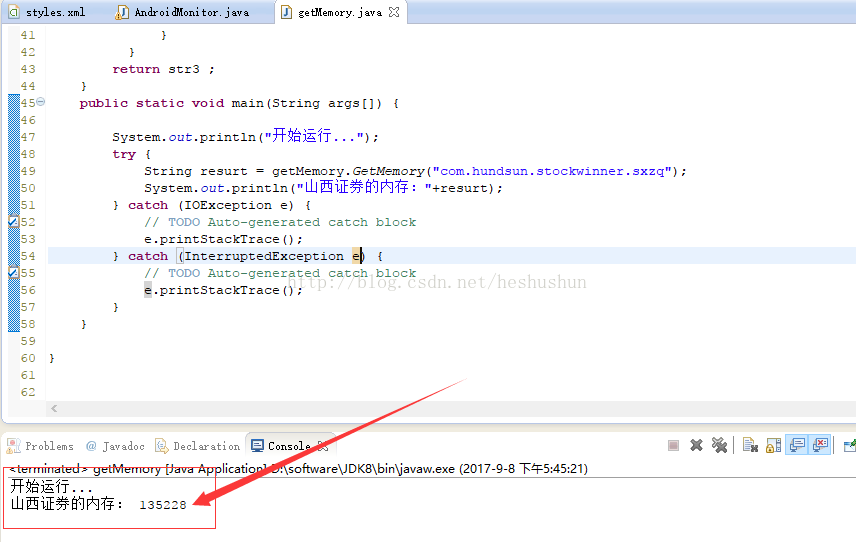
Task: Collapse the main method fold on line 45
Action: click(x=41, y=102)
